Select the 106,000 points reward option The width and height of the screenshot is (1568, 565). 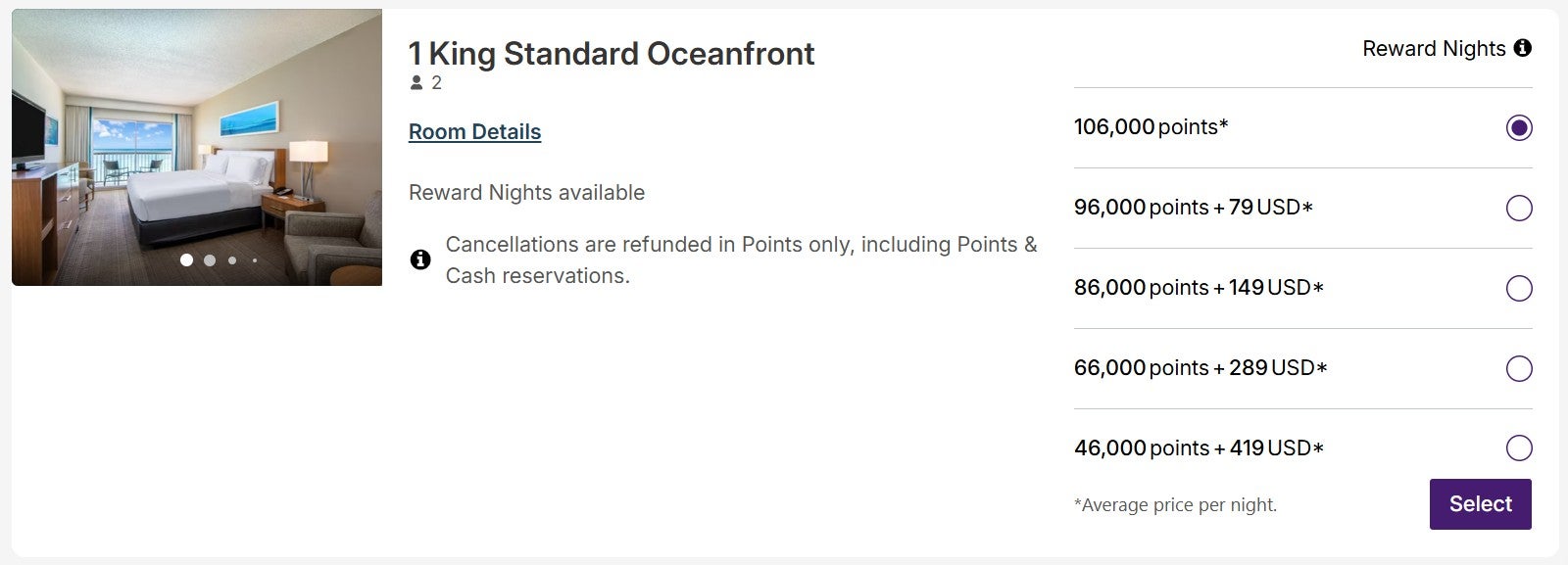click(1520, 127)
